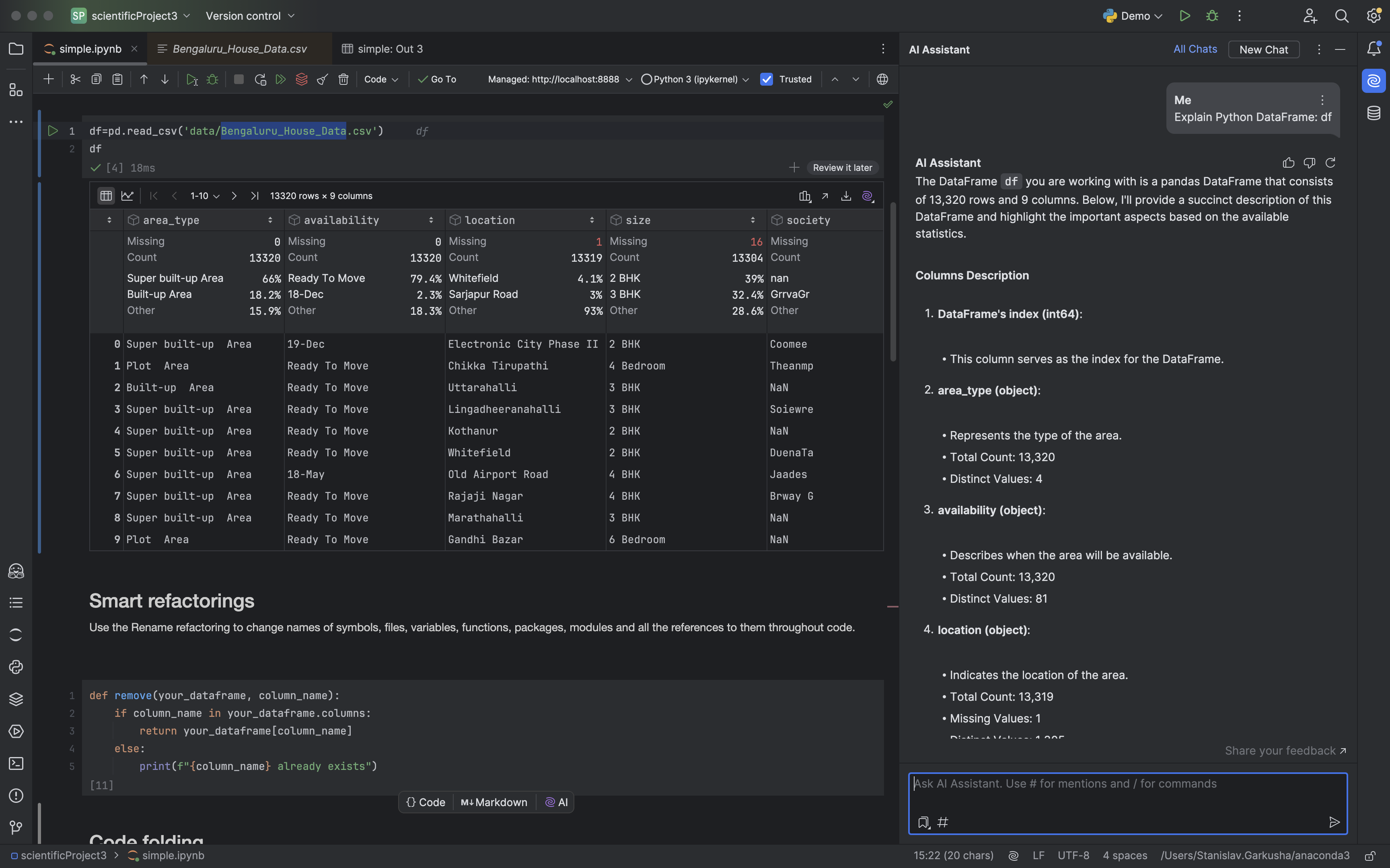
Task: Run cell and select below icon
Action: click(192, 79)
